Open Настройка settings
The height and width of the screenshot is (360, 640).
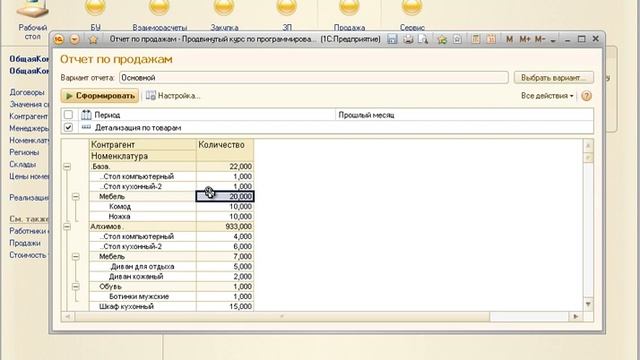pos(173,96)
